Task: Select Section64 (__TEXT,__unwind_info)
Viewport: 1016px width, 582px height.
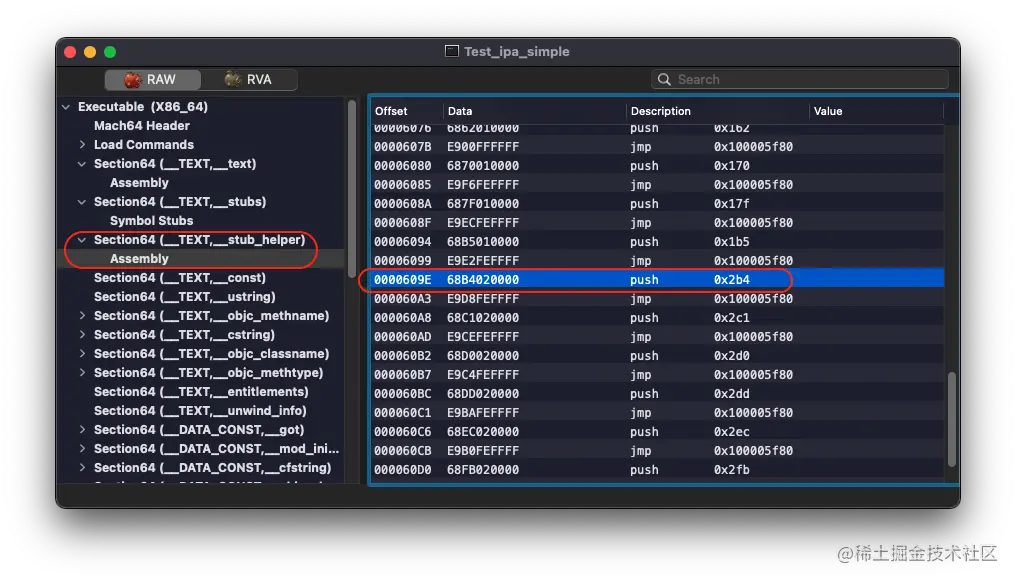Action: (200, 410)
